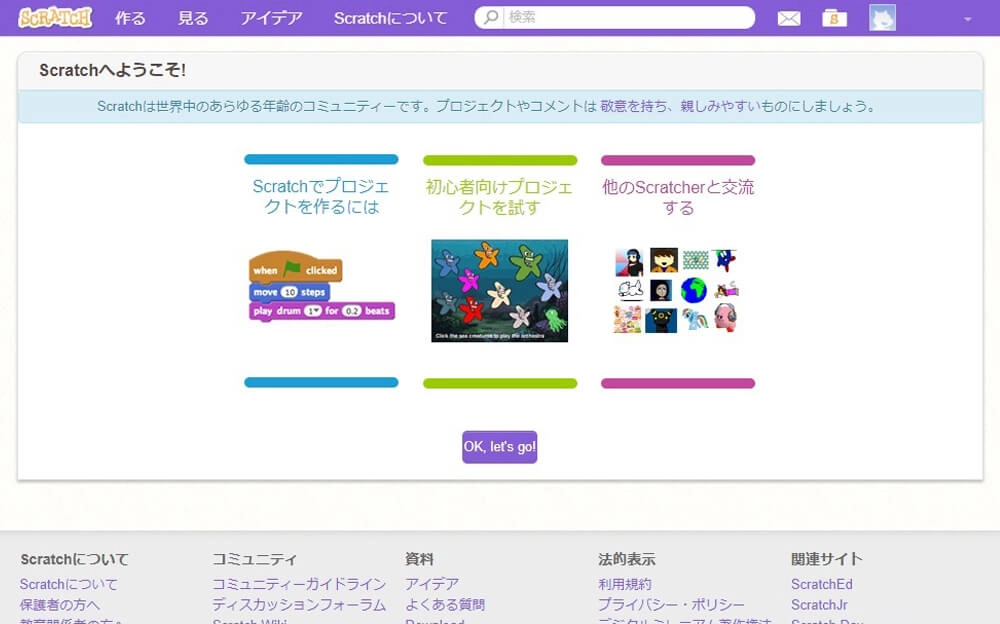This screenshot has width=1000, height=624.
Task: Open the messages envelope icon
Action: coord(789,19)
